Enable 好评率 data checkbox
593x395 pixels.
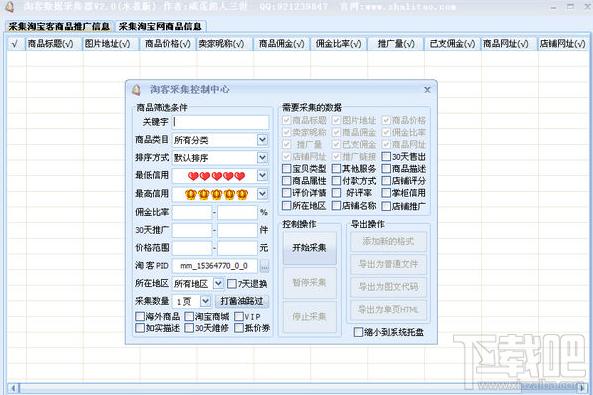coord(336,193)
